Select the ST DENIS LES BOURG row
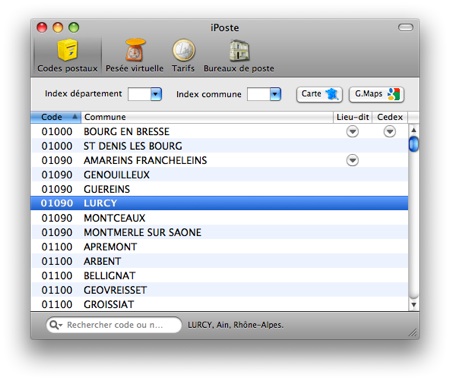 tap(219, 146)
